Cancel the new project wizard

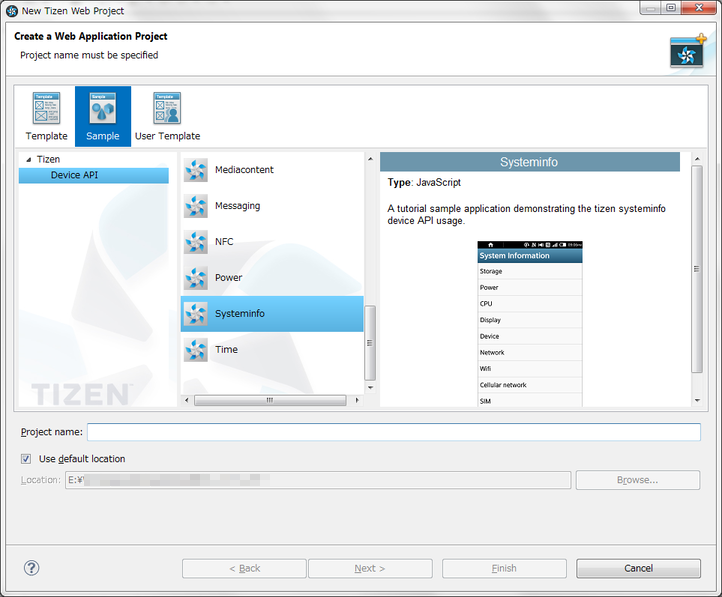[x=638, y=568]
